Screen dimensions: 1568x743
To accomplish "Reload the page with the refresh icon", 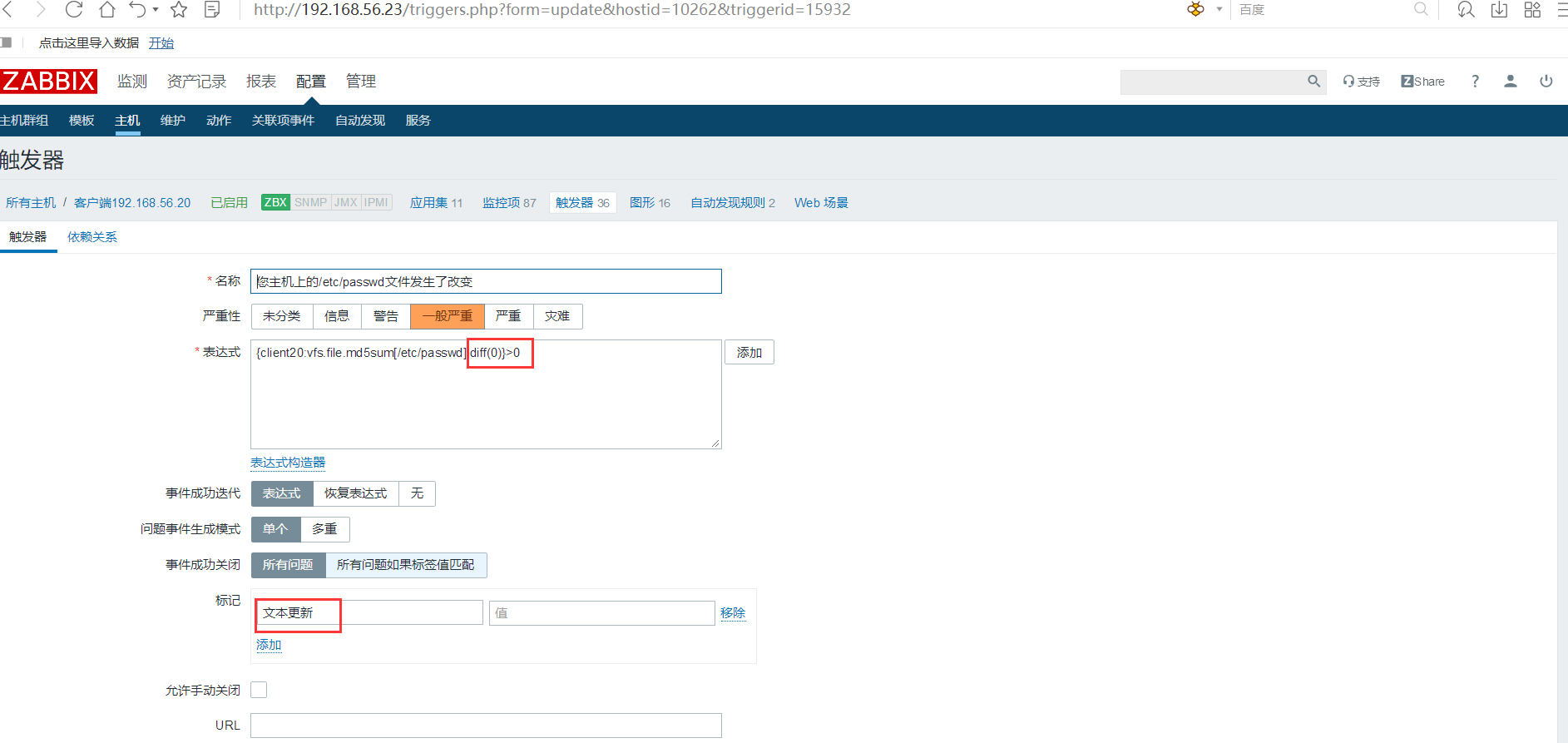I will coord(74,10).
